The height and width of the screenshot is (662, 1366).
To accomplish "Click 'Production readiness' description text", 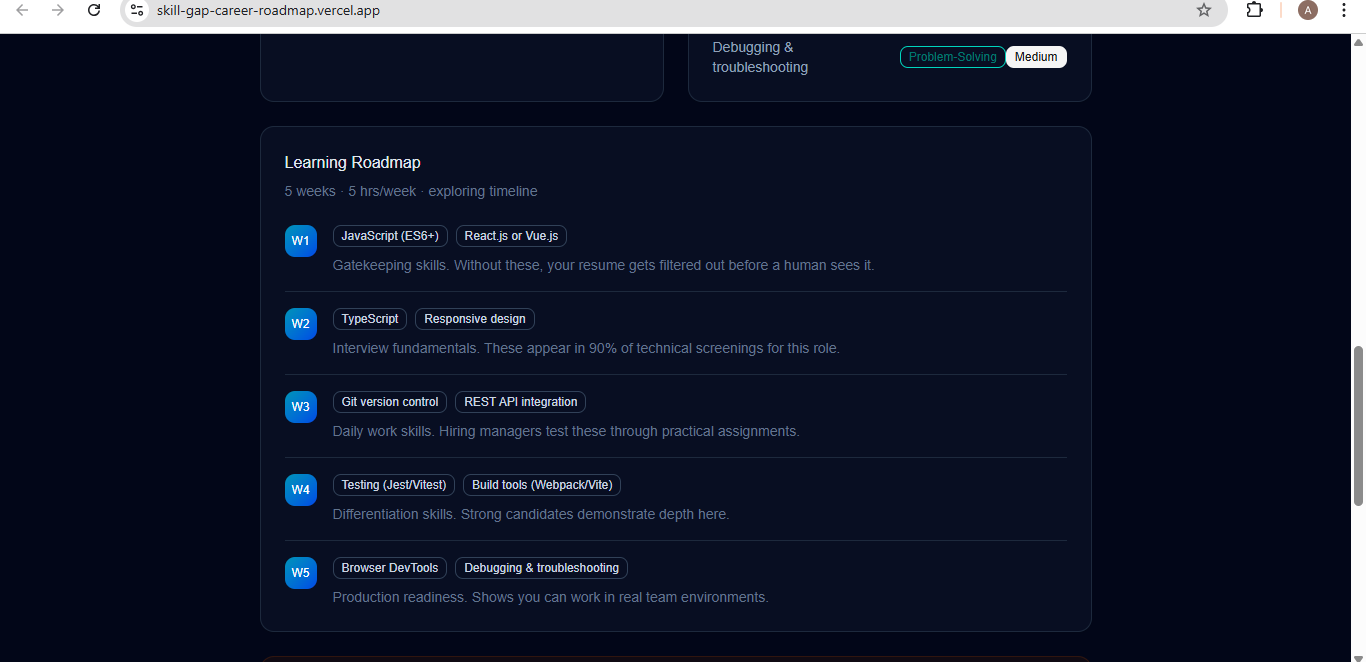I will coord(550,597).
